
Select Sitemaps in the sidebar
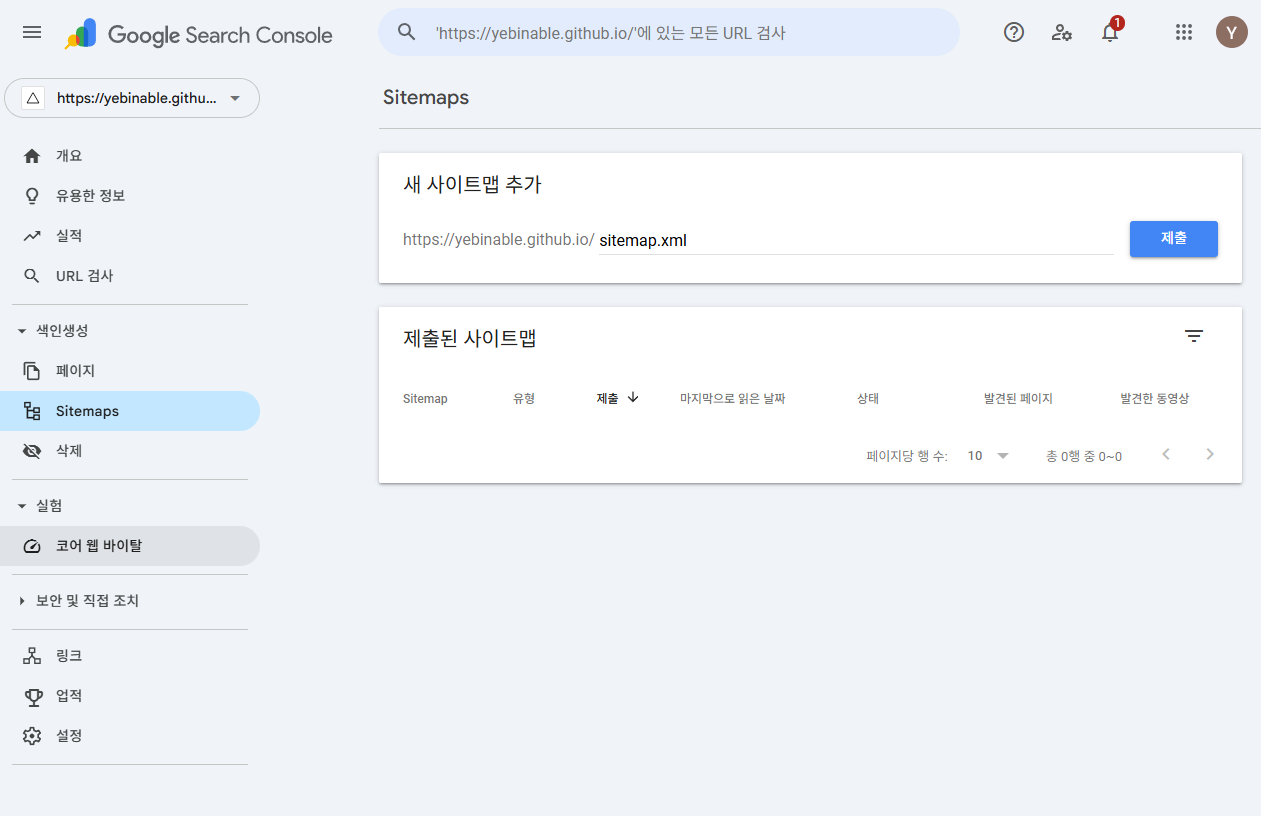pyautogui.click(x=130, y=411)
